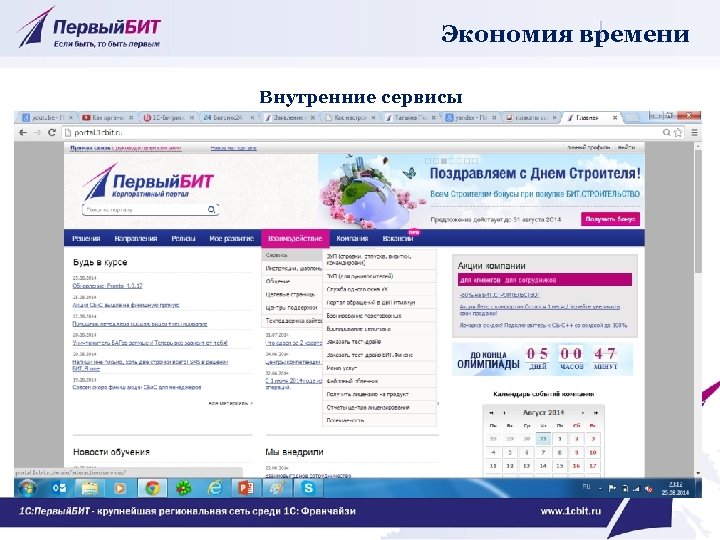Choose Меню услуг service item

[379, 368]
